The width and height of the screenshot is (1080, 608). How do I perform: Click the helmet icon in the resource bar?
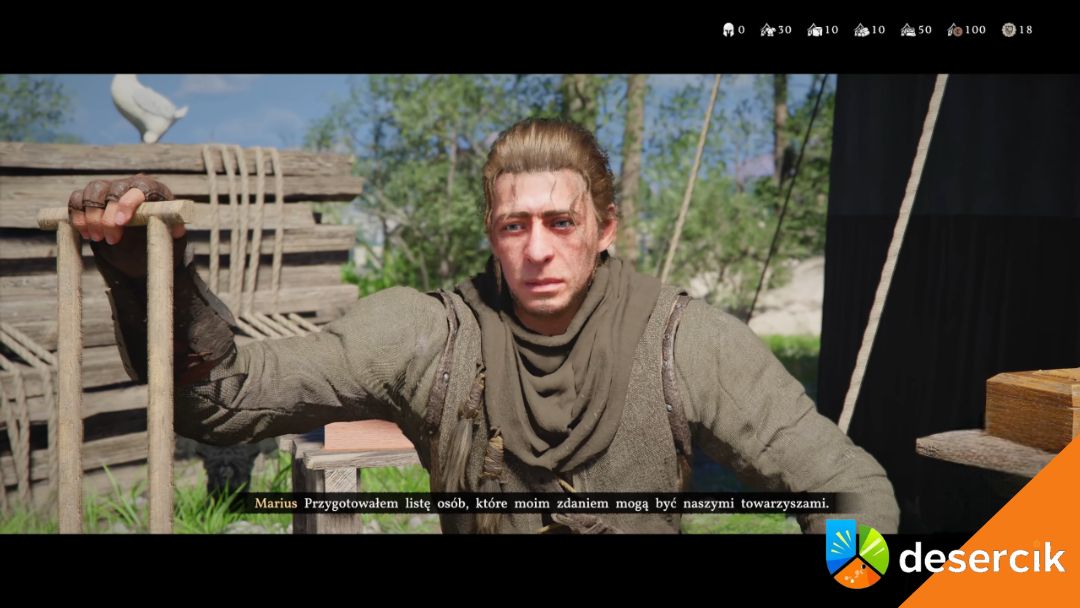tap(728, 30)
